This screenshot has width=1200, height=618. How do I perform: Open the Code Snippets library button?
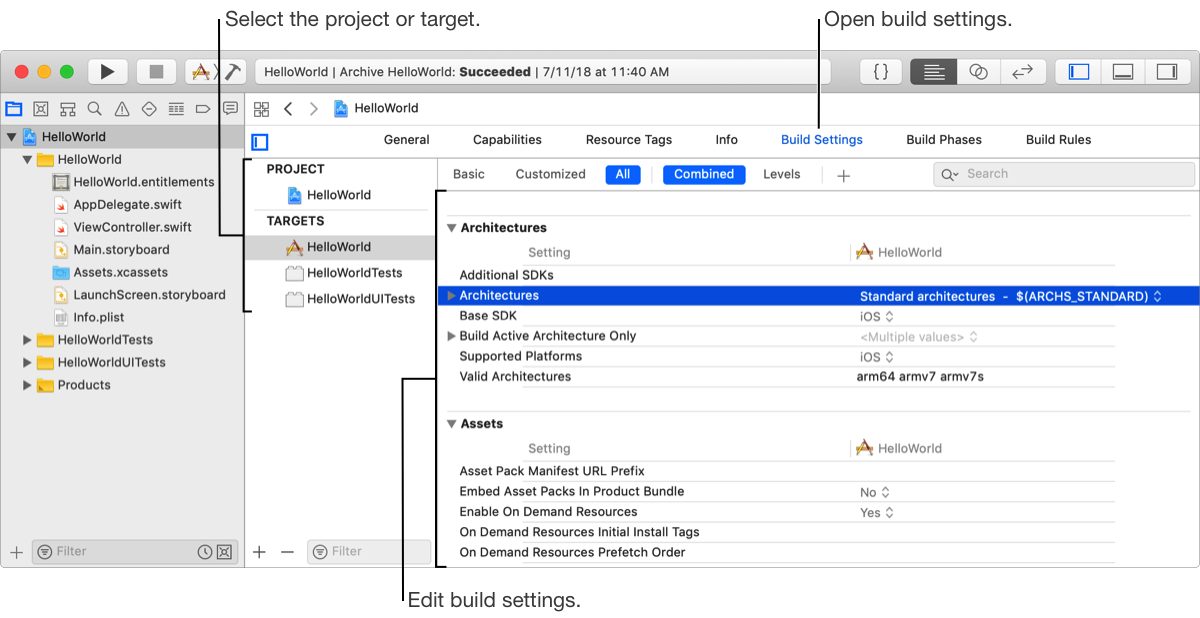pyautogui.click(x=881, y=72)
